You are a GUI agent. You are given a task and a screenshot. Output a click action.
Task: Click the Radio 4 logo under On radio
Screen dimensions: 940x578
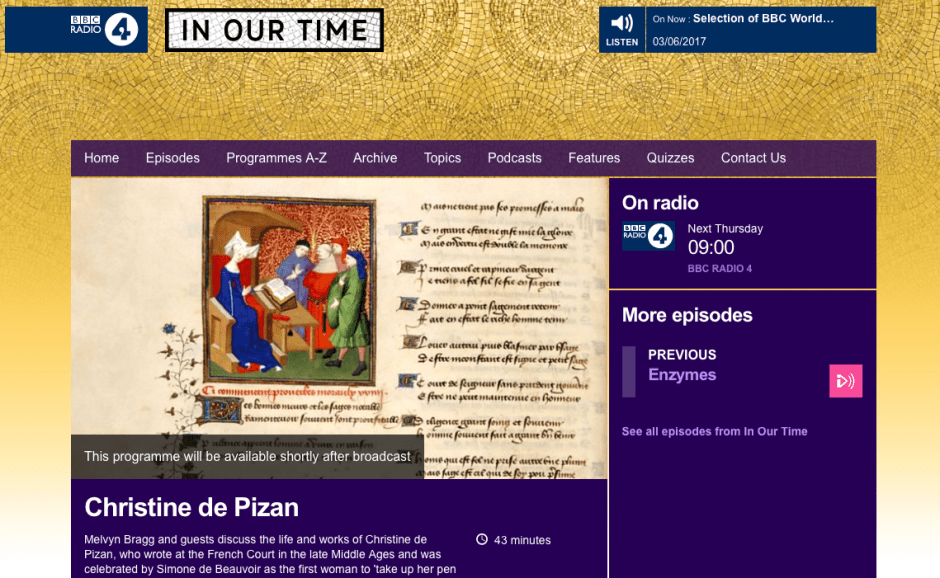648,236
